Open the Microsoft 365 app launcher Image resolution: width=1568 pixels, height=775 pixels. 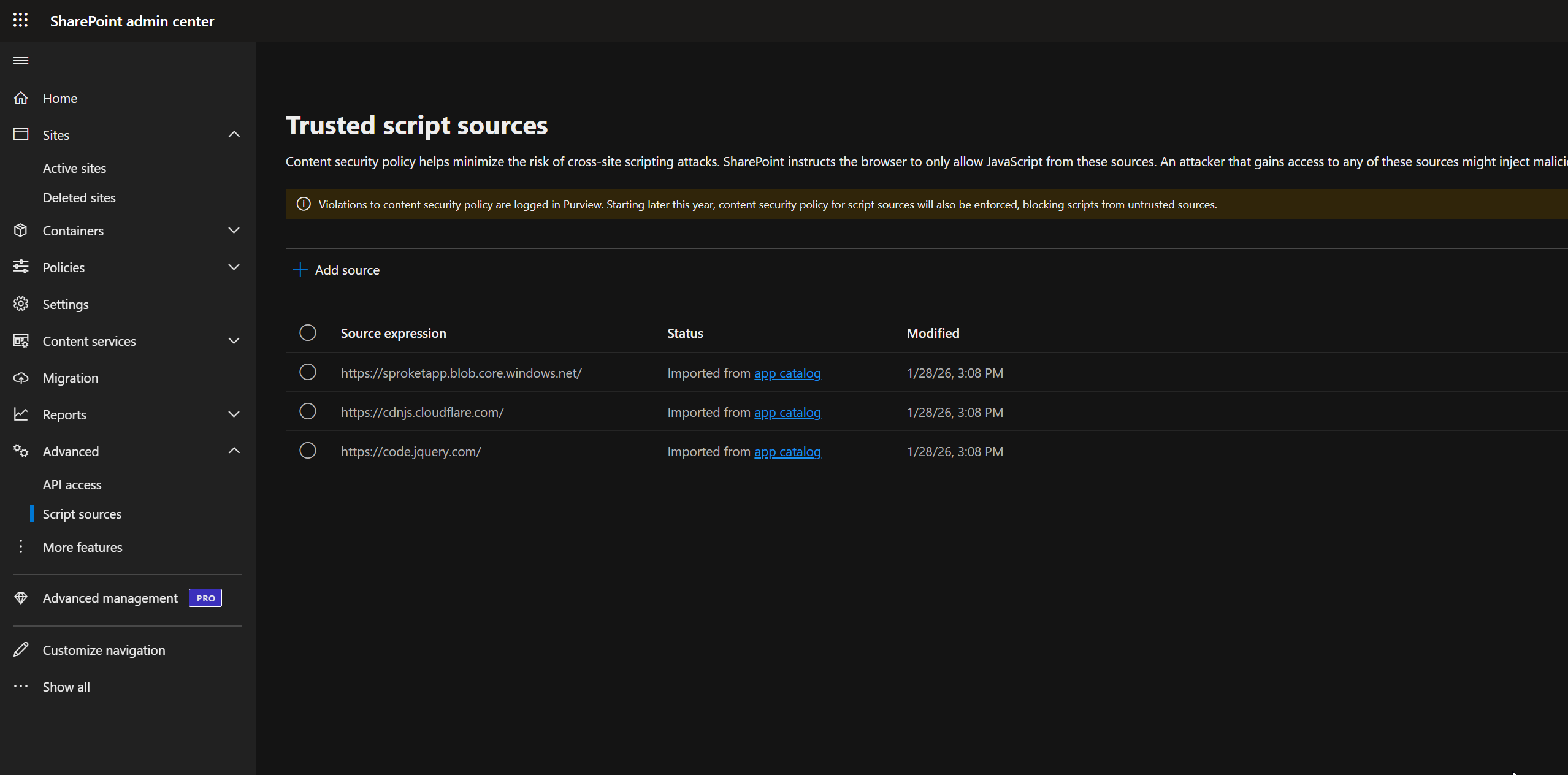pyautogui.click(x=20, y=20)
